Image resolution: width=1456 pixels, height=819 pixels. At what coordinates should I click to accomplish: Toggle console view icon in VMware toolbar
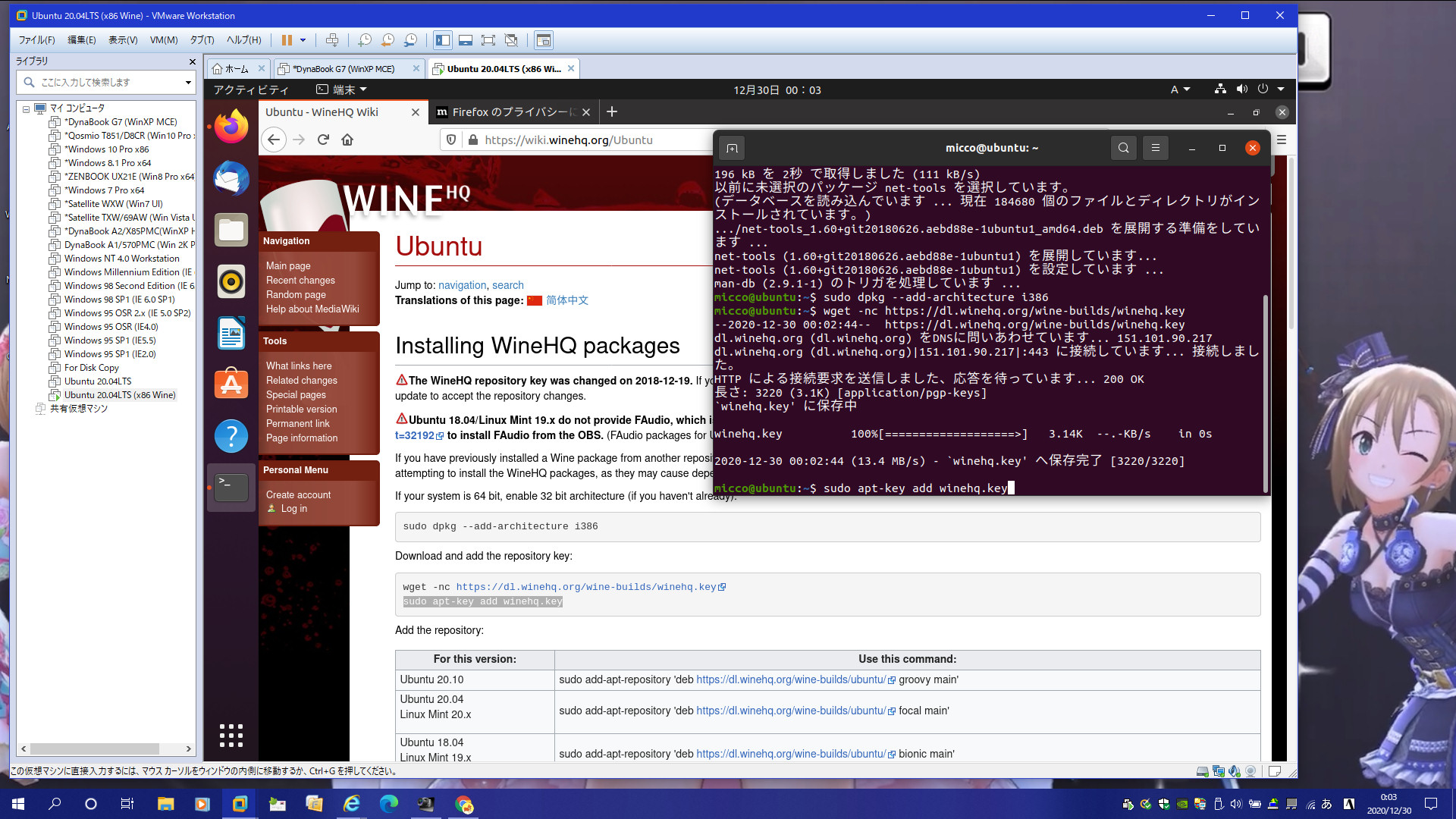point(543,40)
